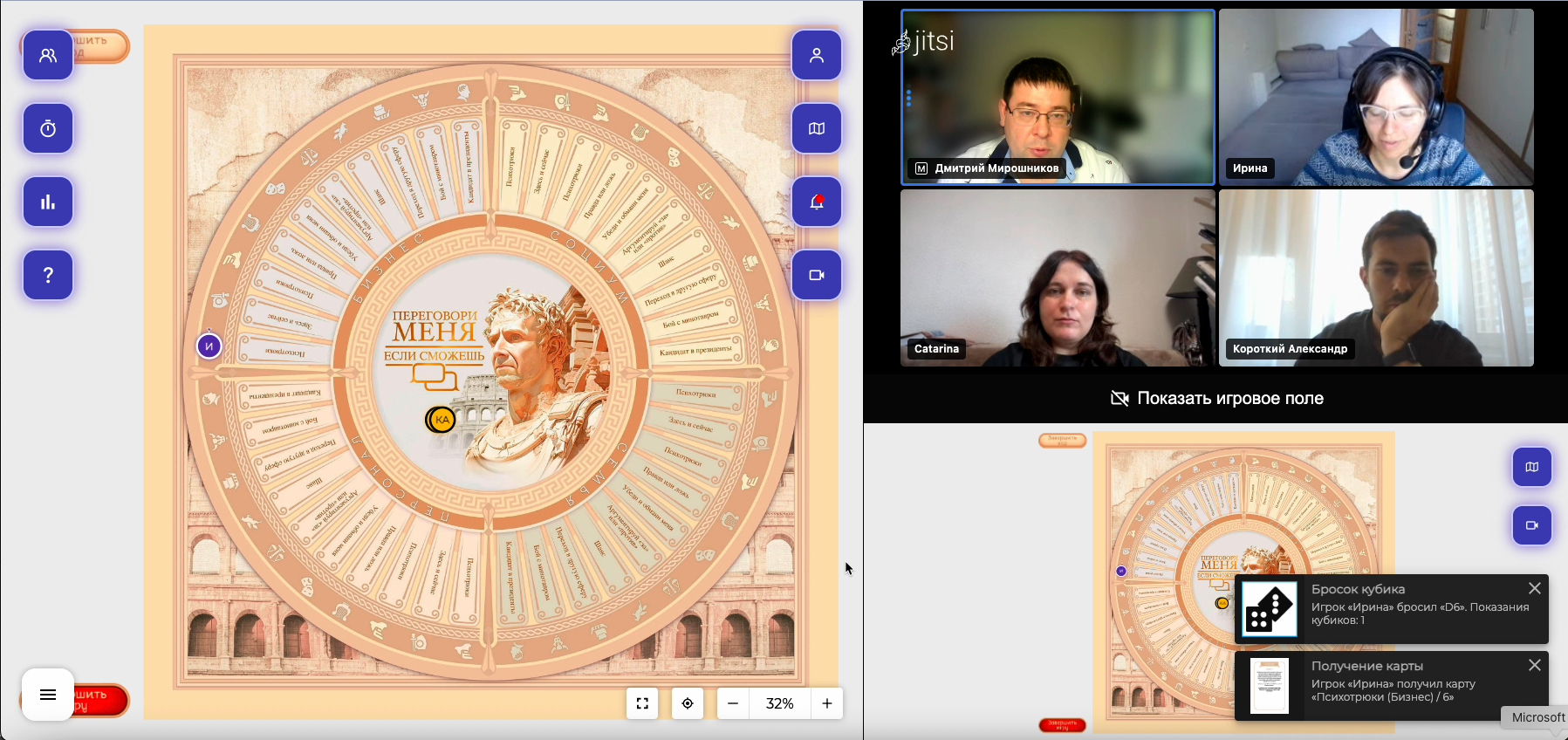1568x740 pixels.
Task: Open the map icon on main board
Action: 817,128
